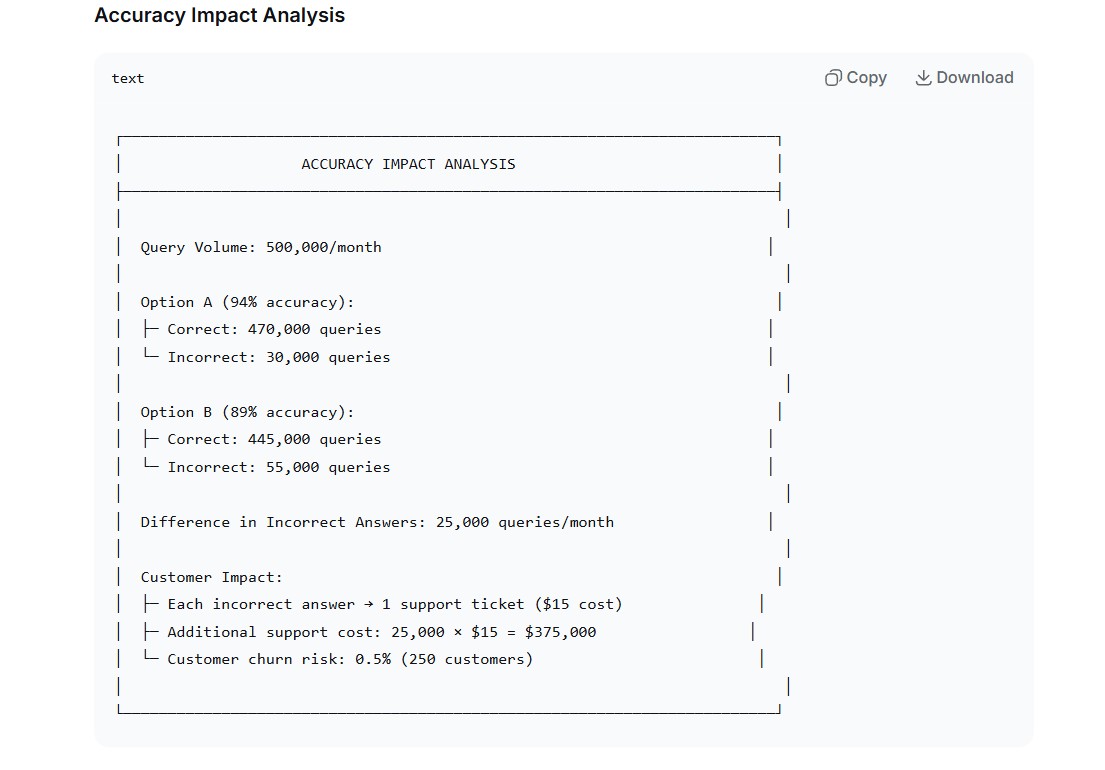The image size is (1105, 770).
Task: Click the Copy clipboard icon
Action: pyautogui.click(x=833, y=77)
